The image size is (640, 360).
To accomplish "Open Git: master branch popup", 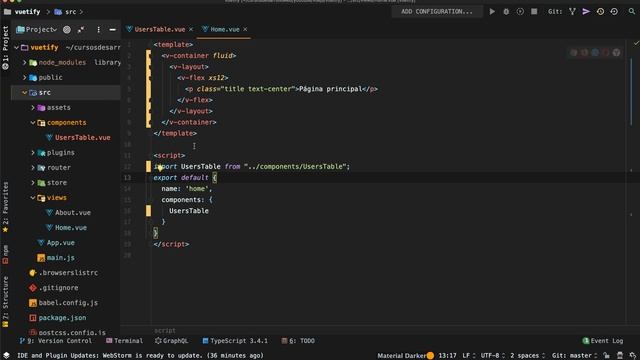I will click(x=574, y=356).
